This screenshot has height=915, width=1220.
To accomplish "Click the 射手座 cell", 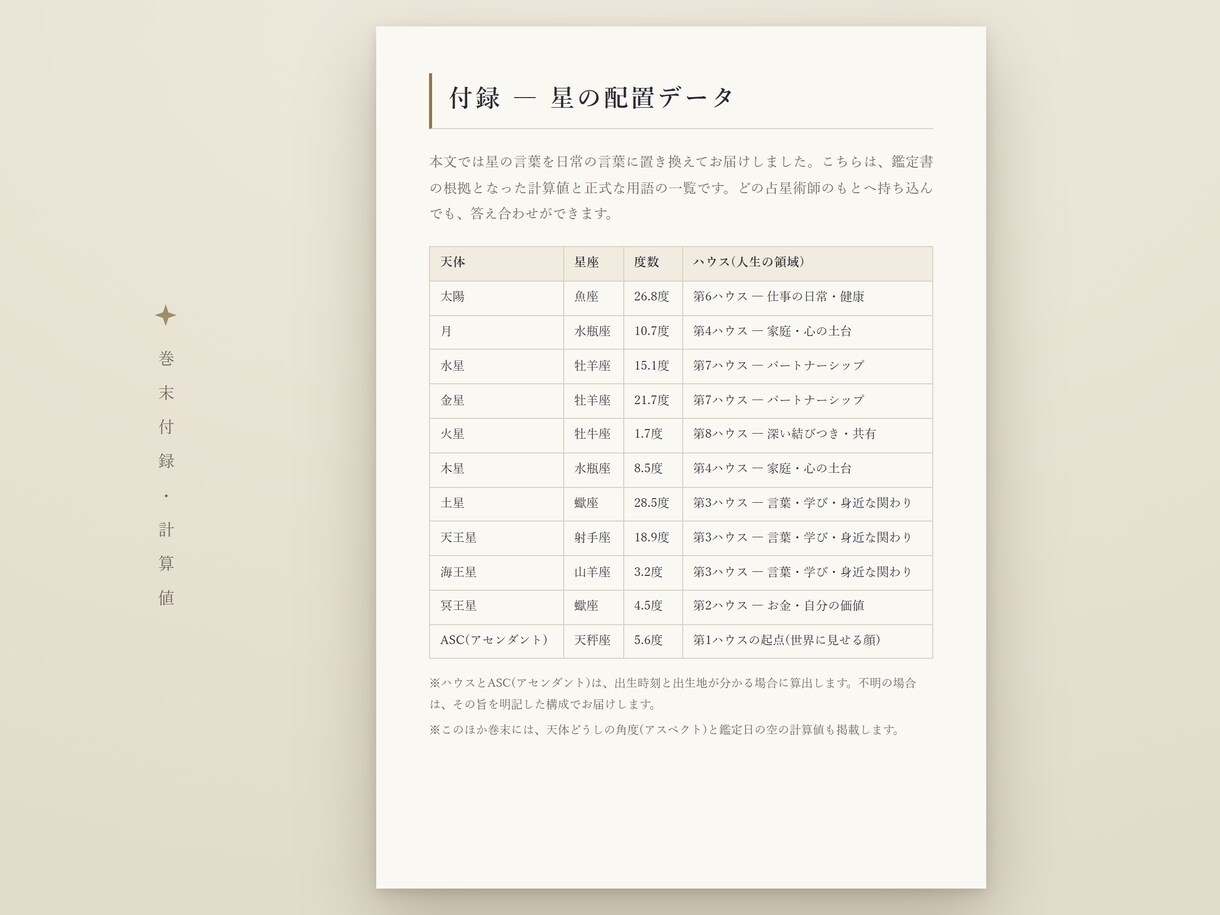I will coord(593,538).
